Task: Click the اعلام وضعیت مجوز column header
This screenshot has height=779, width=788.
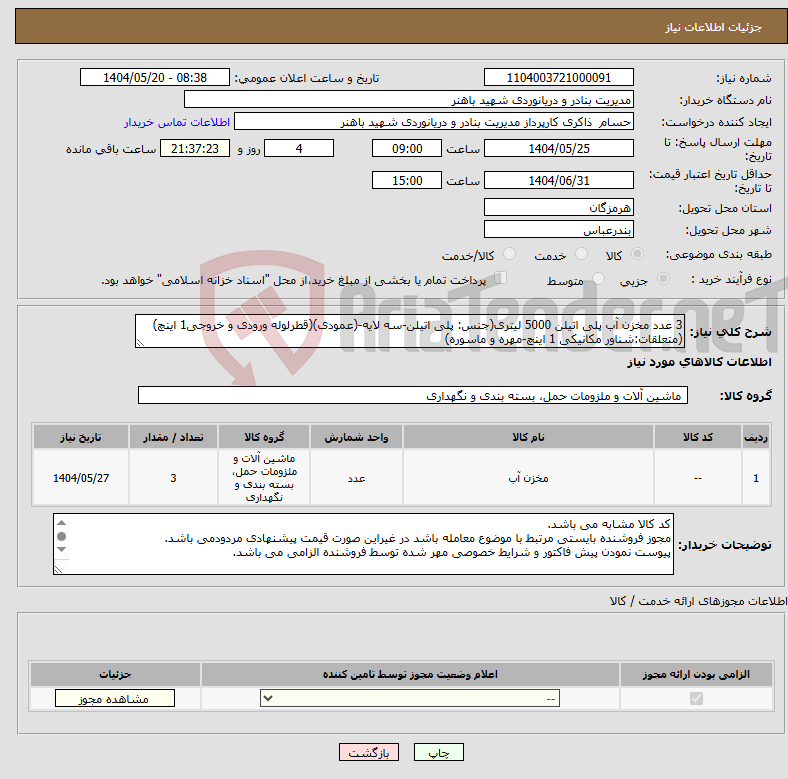Action: pyautogui.click(x=410, y=674)
